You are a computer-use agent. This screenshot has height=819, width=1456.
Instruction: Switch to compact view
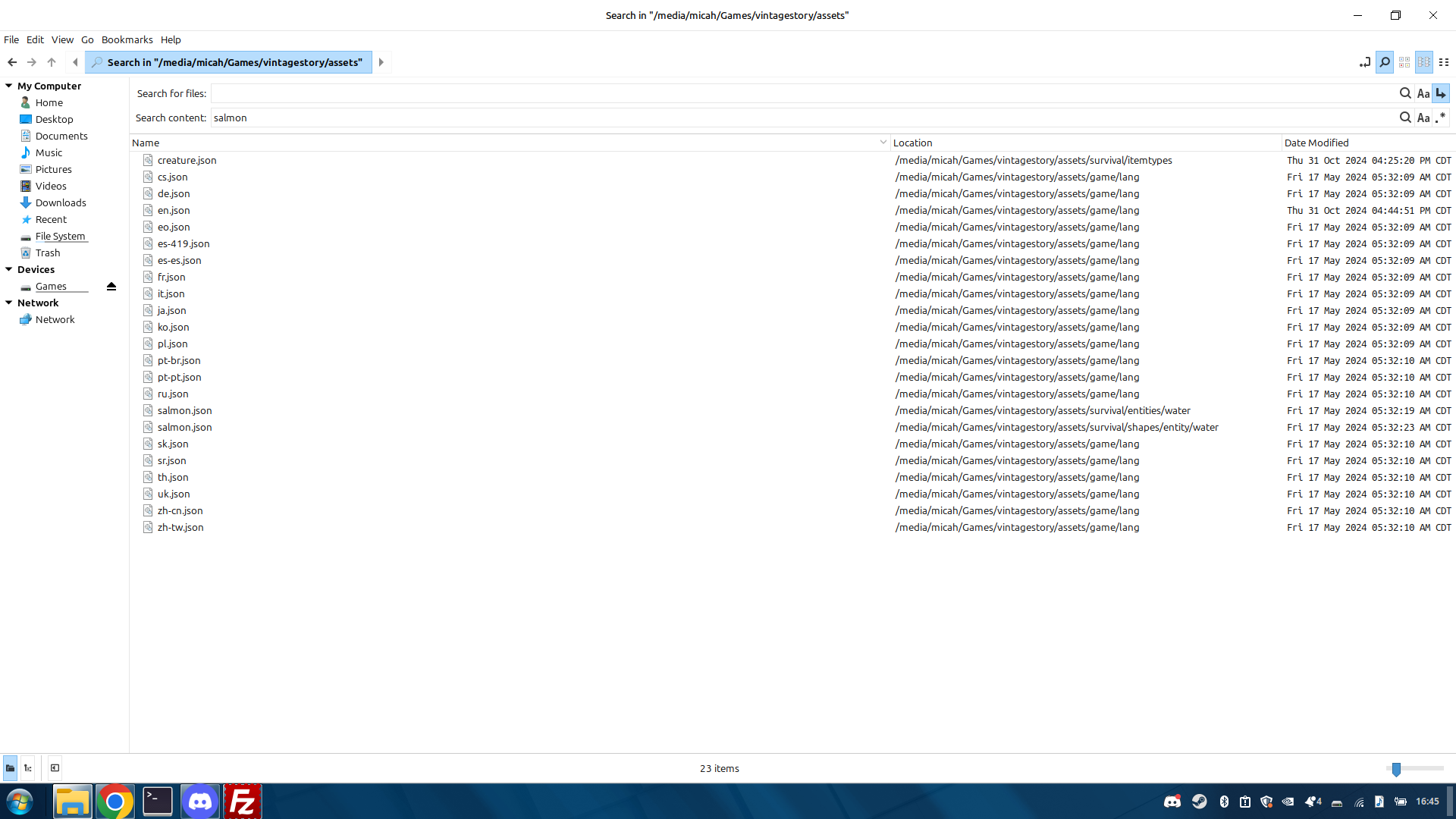click(x=1444, y=62)
